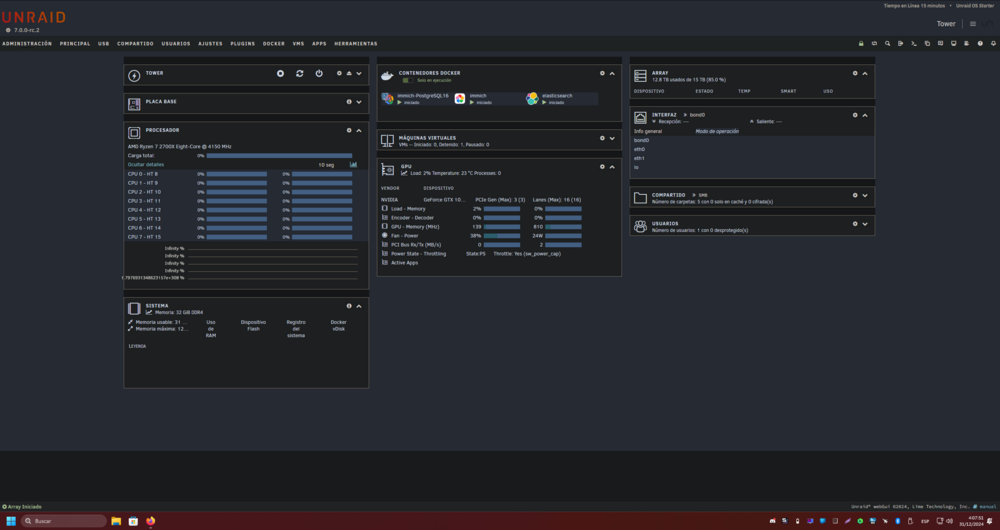
Task: Click the stop array button in the Tower panel
Action: point(280,73)
